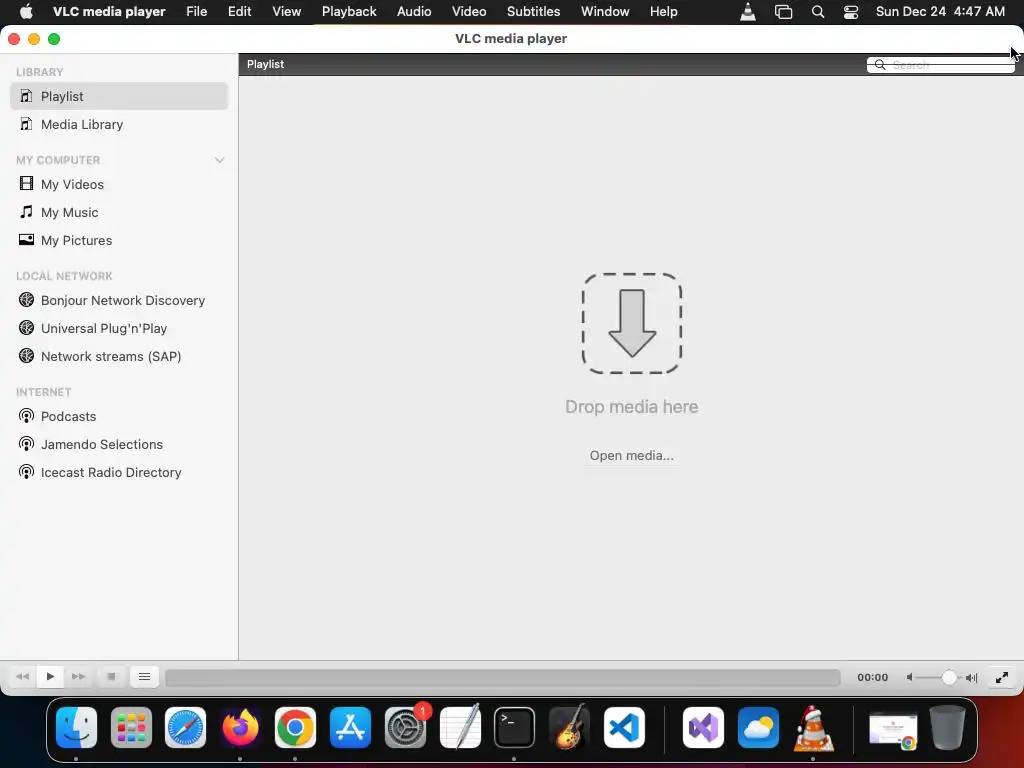Collapse the My Computer section chevron
Screen dimensions: 1024x768
[x=219, y=160]
